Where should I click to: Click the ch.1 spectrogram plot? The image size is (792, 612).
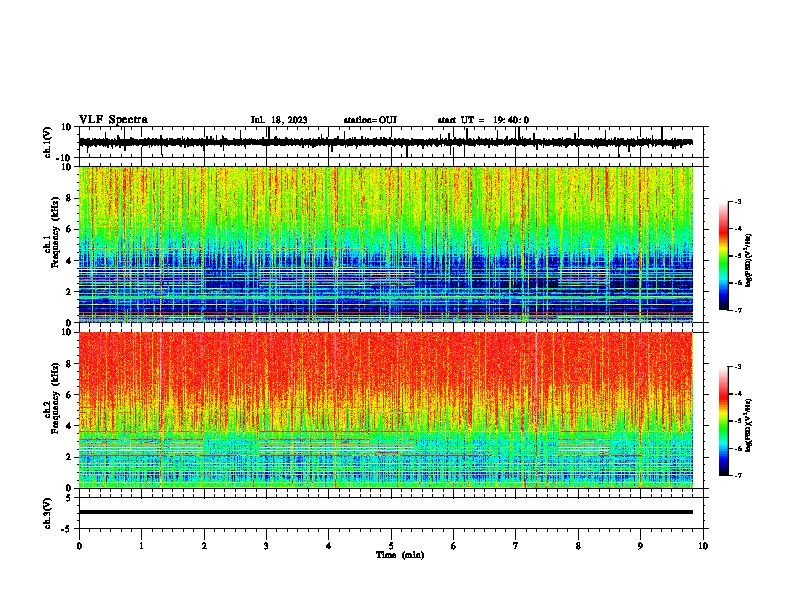pos(385,244)
